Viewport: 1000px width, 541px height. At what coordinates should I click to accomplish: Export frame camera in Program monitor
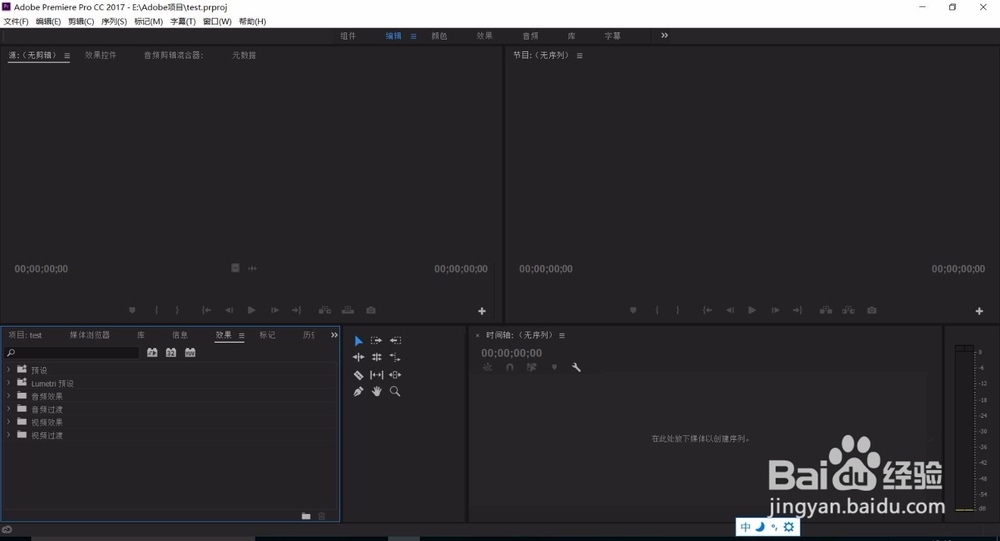[872, 310]
